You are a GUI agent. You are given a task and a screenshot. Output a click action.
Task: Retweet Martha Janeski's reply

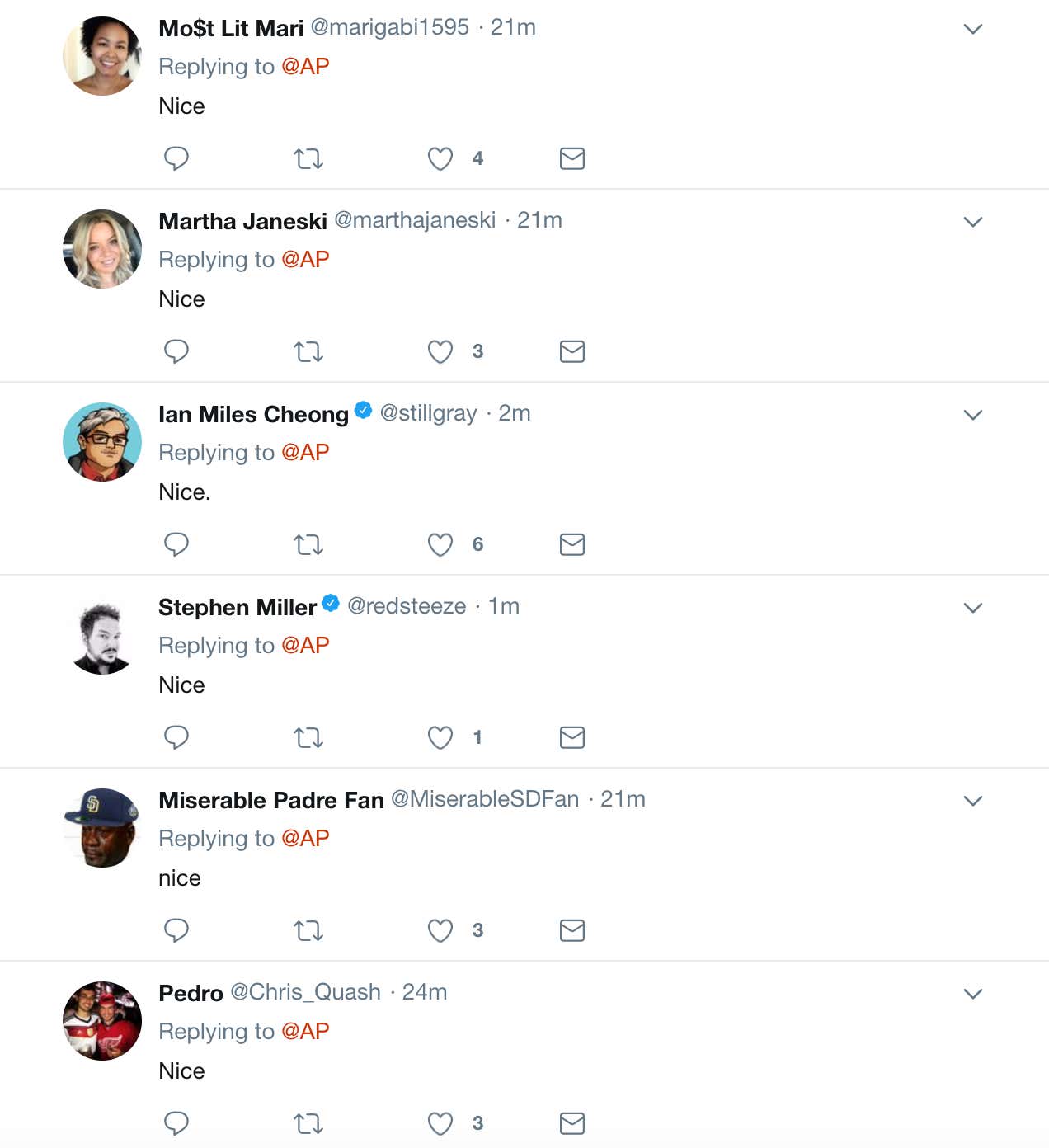tap(308, 351)
